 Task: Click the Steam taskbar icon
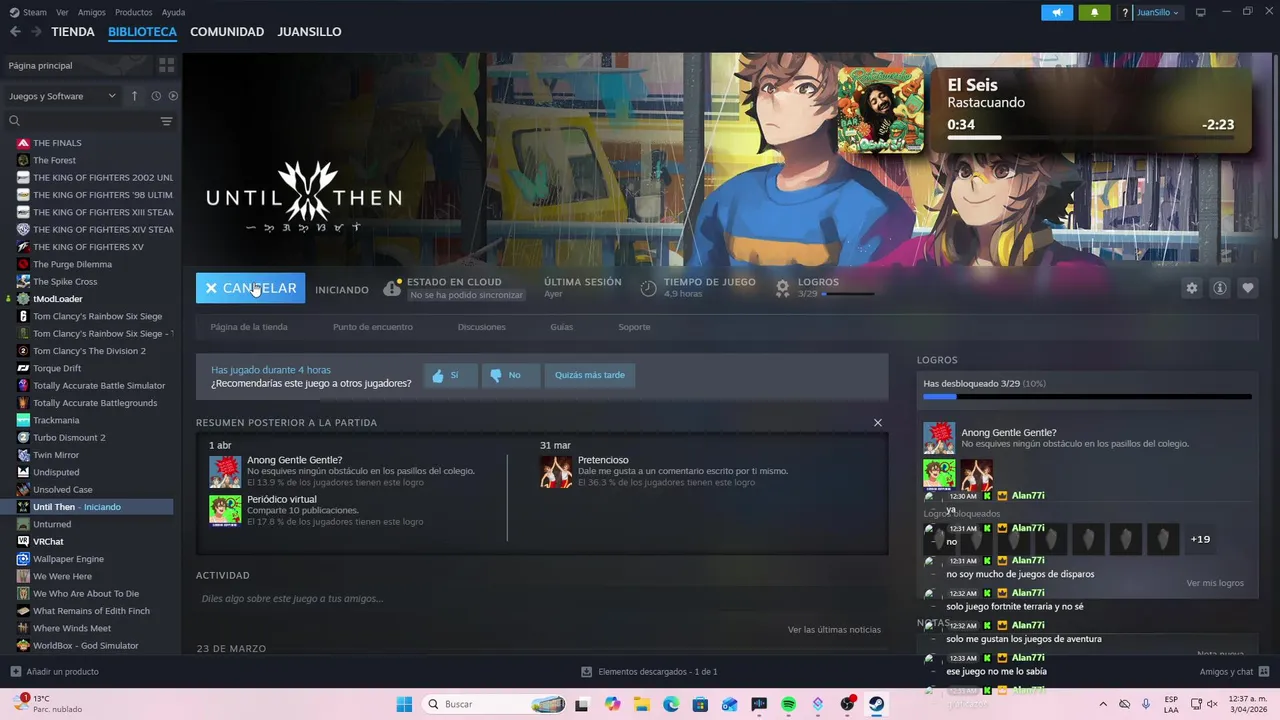click(876, 704)
